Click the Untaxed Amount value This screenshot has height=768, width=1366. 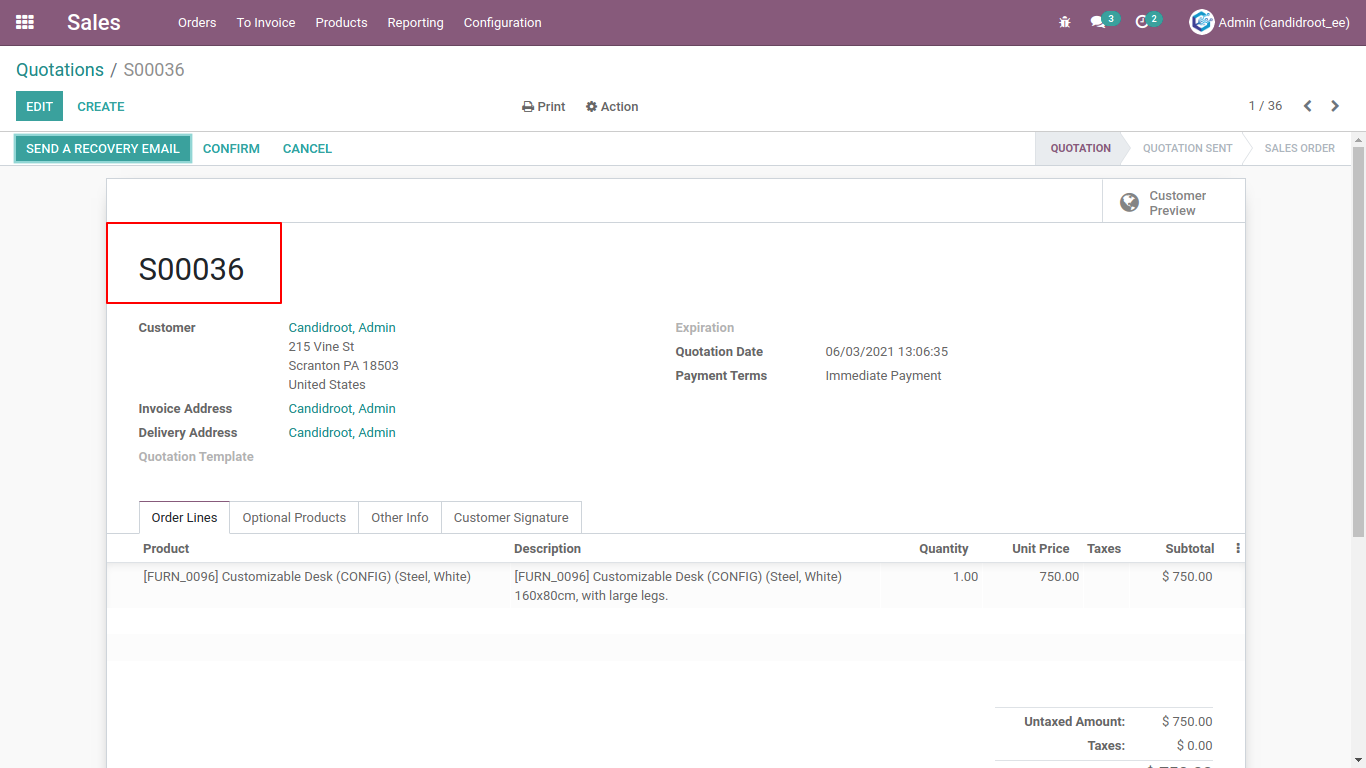[1187, 722]
